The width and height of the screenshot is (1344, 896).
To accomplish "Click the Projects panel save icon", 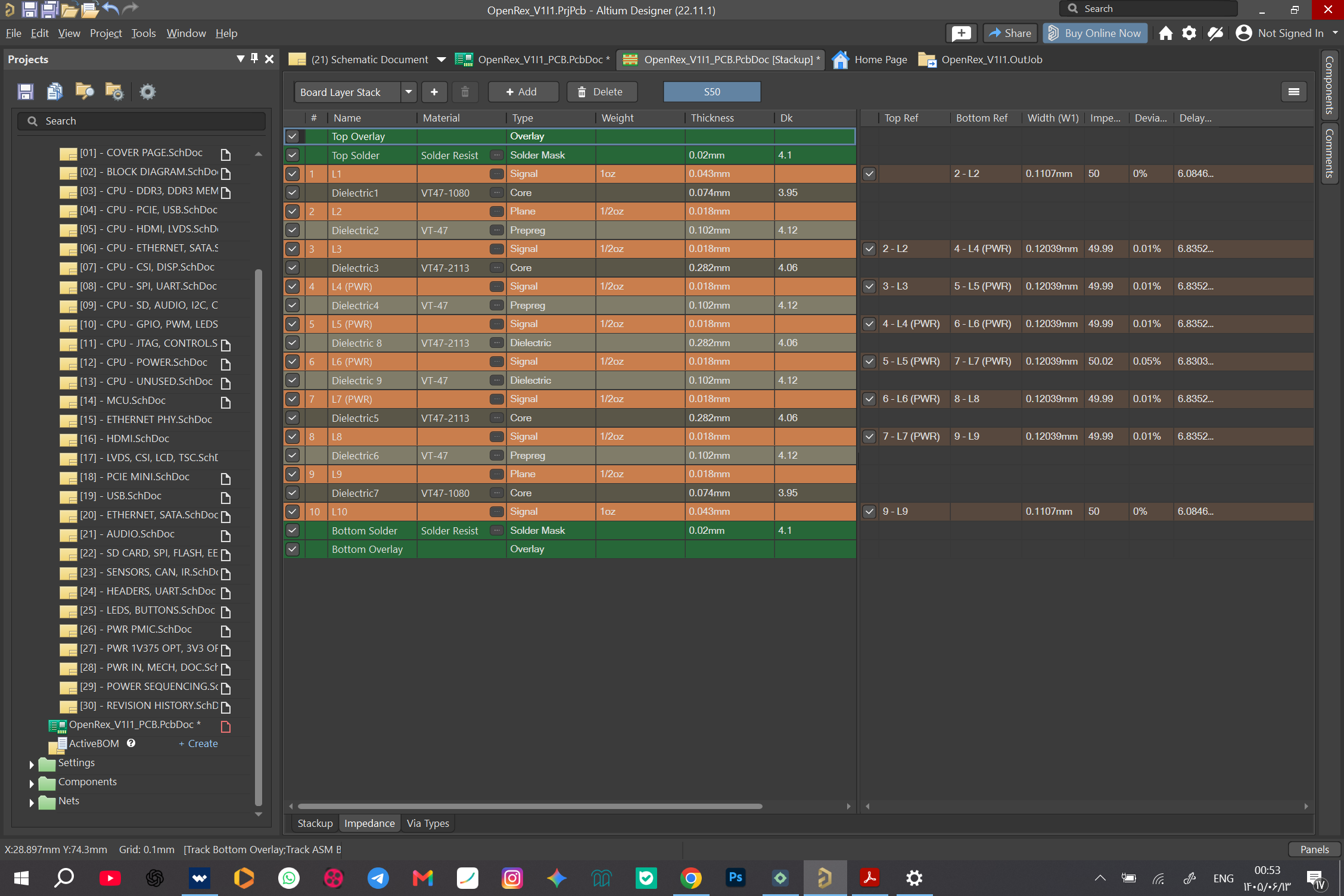I will coord(26,92).
